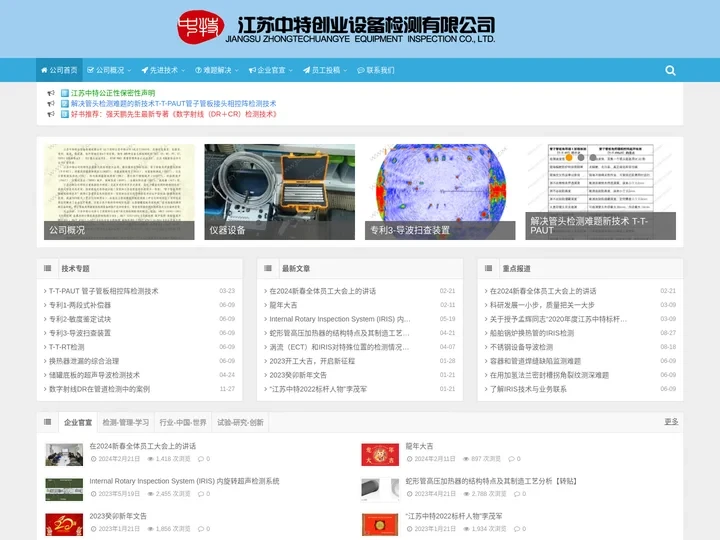720x540 pixels.
Task: Click the first carousel dot indicator
Action: tap(569, 158)
